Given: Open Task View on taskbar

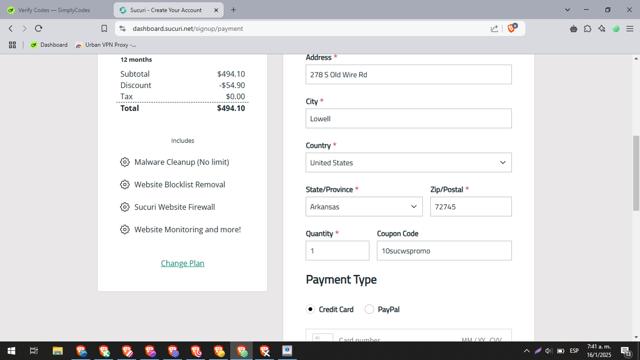Looking at the screenshot, I should click(34, 351).
